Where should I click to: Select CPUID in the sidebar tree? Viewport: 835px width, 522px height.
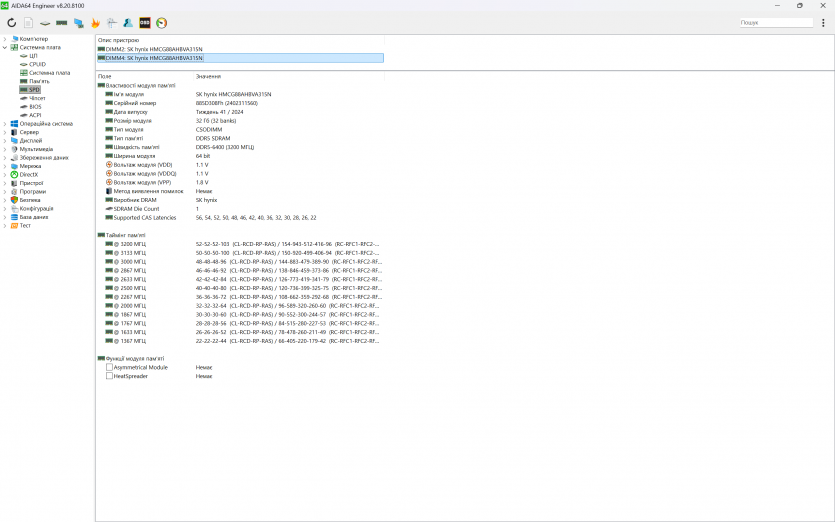(37, 64)
